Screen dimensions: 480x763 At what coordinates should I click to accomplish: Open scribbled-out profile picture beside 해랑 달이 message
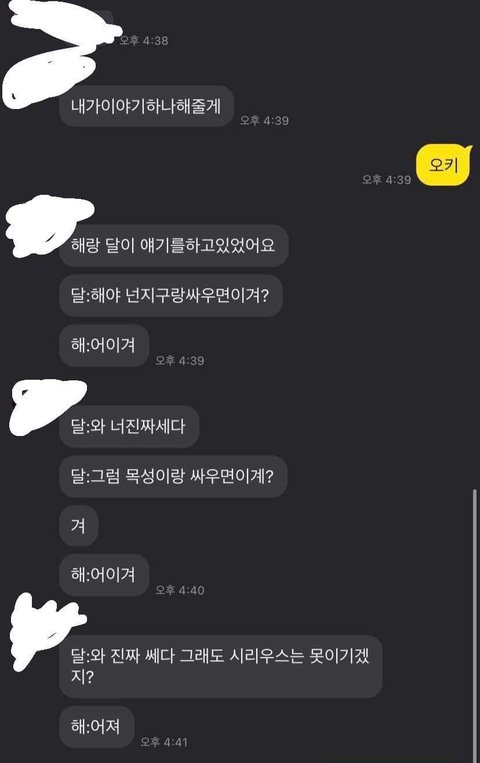click(x=47, y=225)
